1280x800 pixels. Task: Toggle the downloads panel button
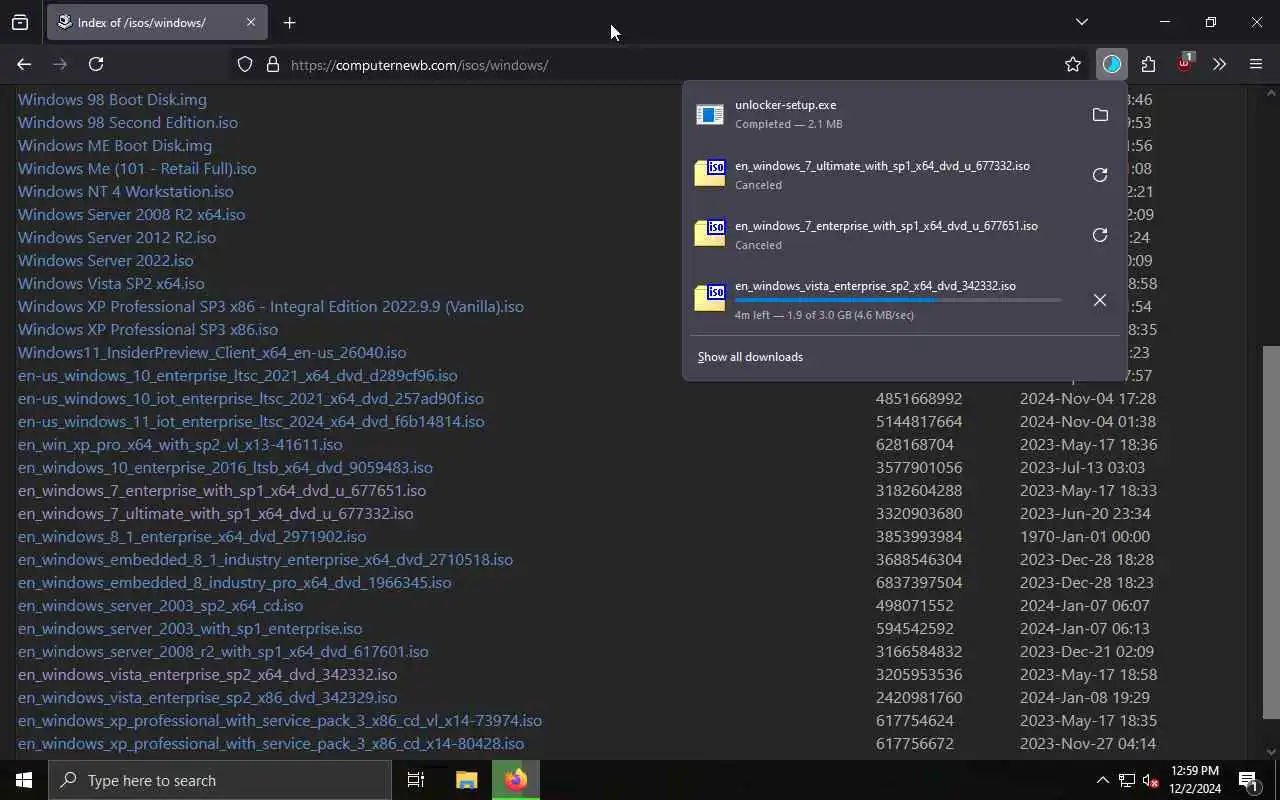pos(1112,64)
